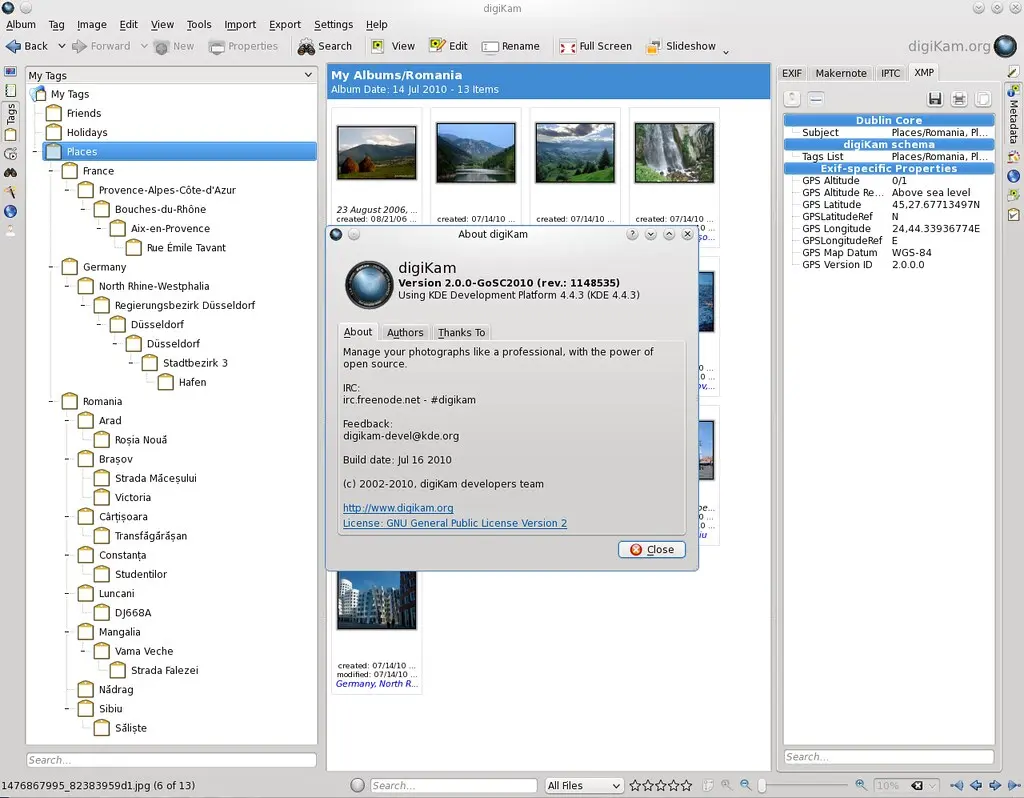Open the Album menu

click(21, 24)
